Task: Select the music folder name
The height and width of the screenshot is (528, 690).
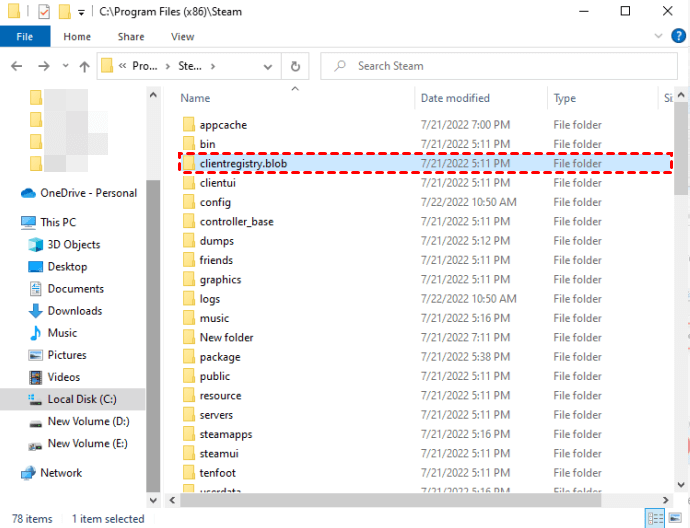Action: point(214,318)
